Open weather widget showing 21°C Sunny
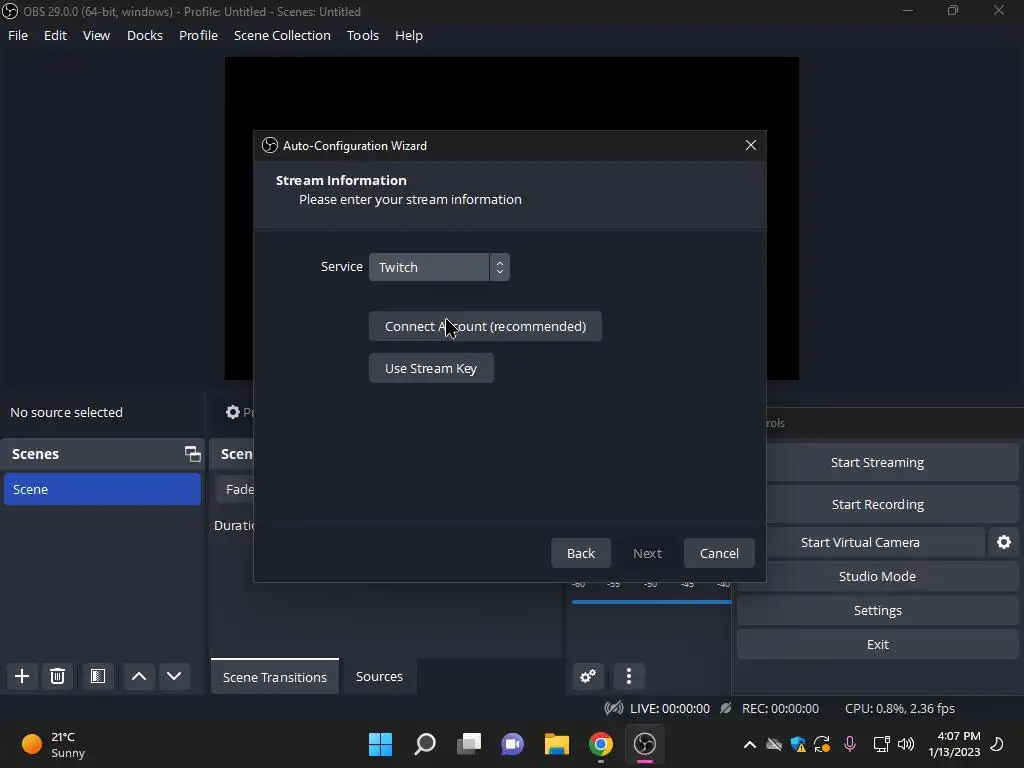This screenshot has width=1024, height=768. pos(54,744)
